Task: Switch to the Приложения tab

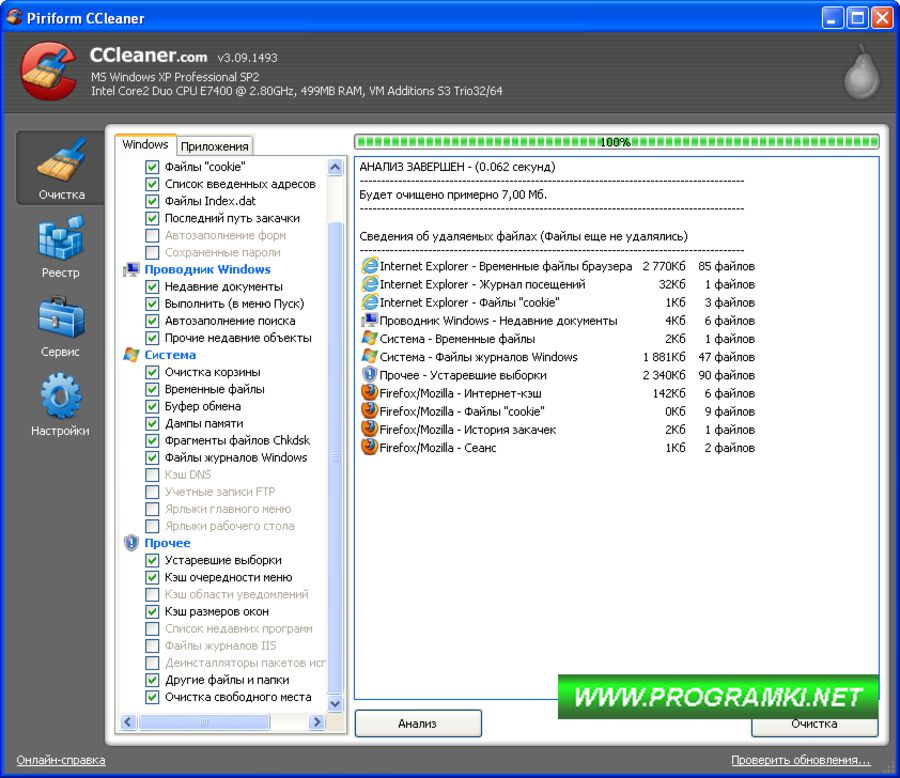Action: point(215,146)
